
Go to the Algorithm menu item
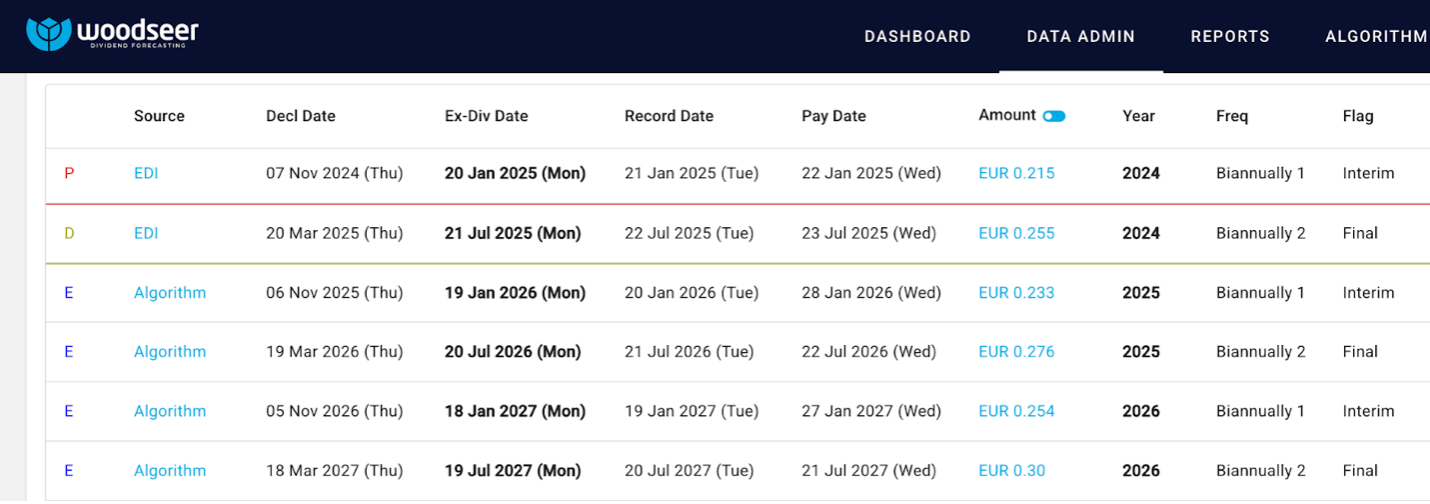pos(1376,37)
